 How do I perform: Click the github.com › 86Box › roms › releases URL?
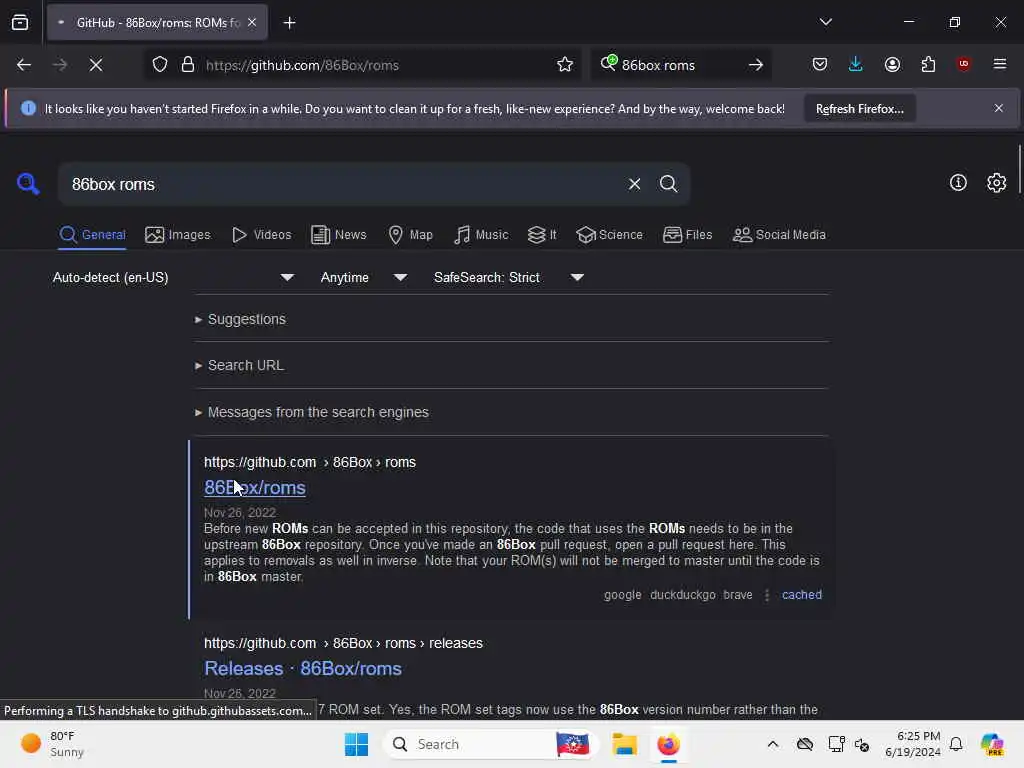[x=343, y=643]
